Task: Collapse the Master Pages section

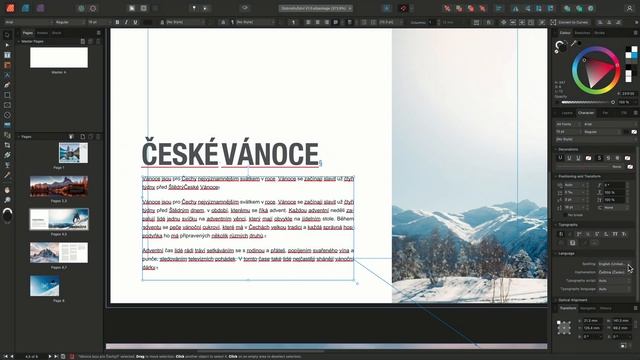Action: [19, 41]
